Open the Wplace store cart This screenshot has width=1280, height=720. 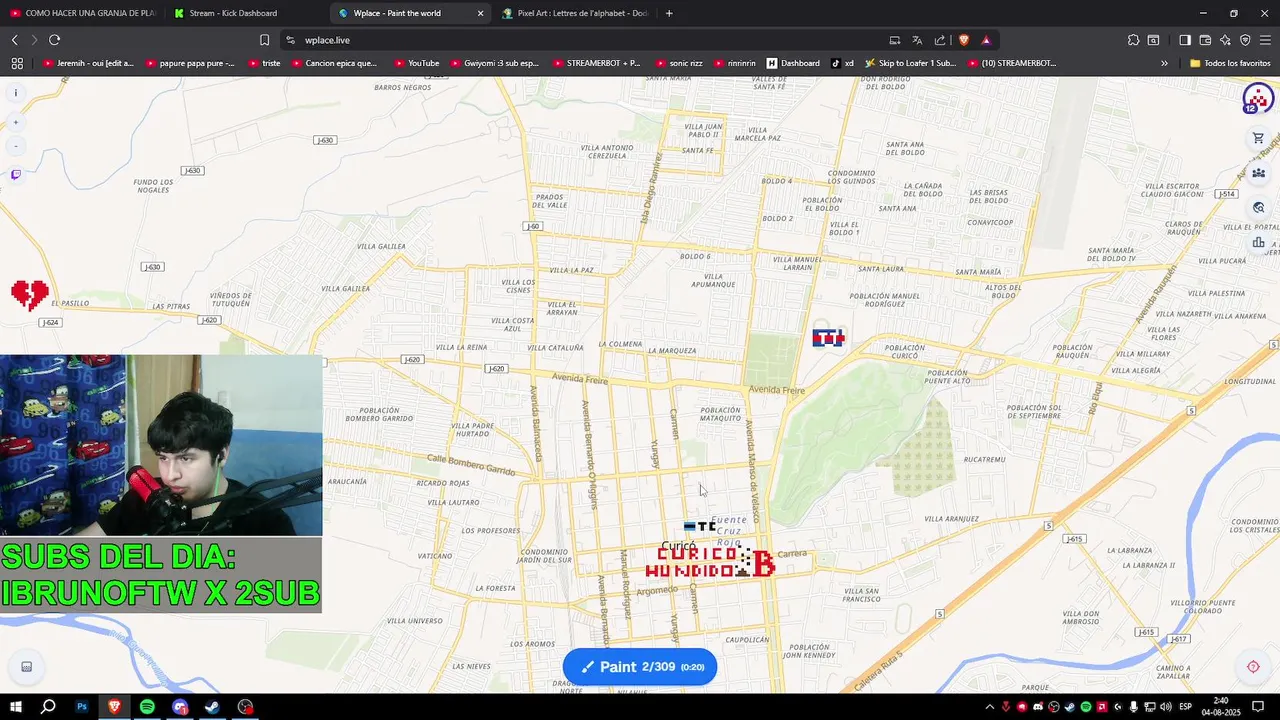[x=1258, y=138]
